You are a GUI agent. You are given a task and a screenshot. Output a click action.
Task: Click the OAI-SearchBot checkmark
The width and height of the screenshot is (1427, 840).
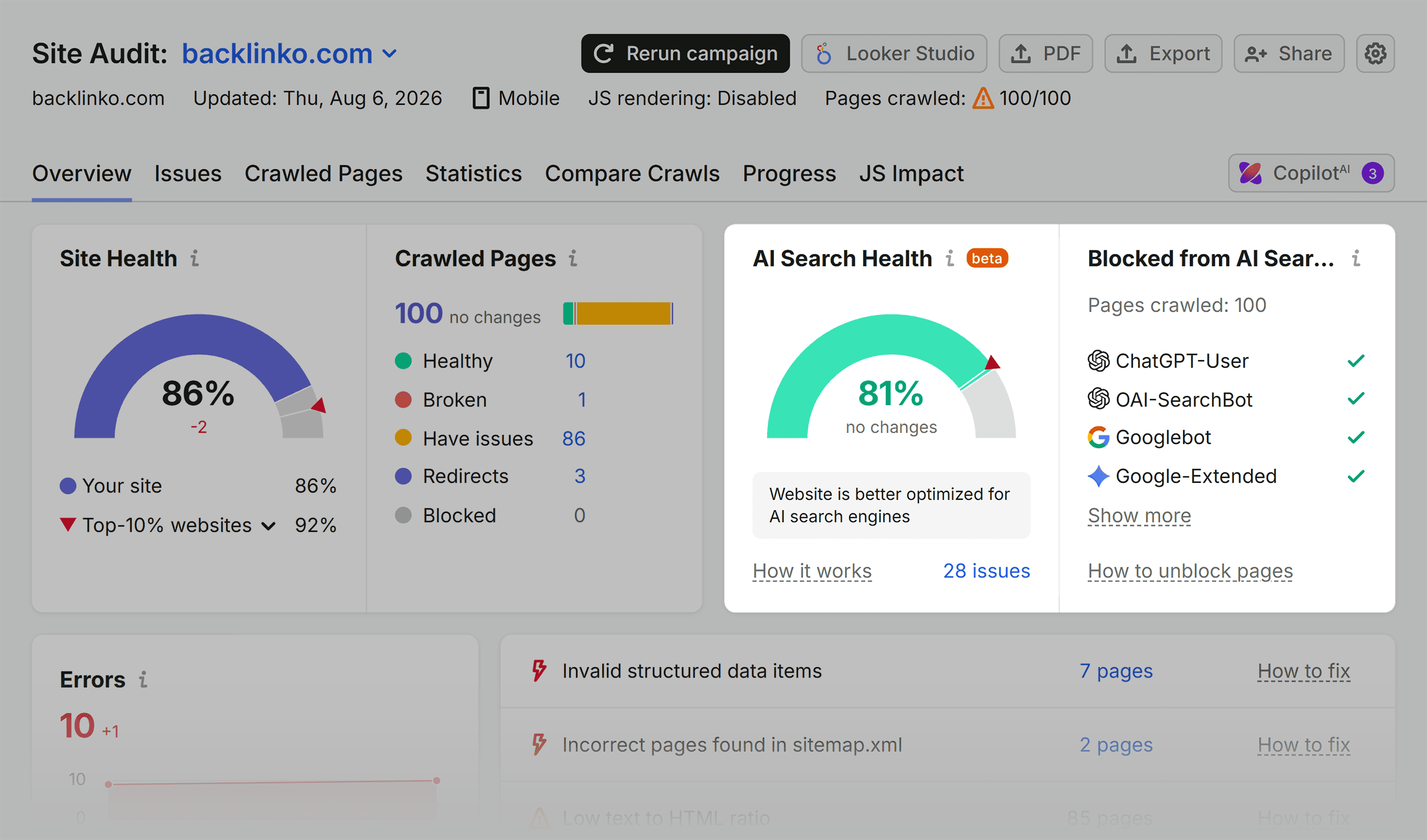(x=1356, y=399)
